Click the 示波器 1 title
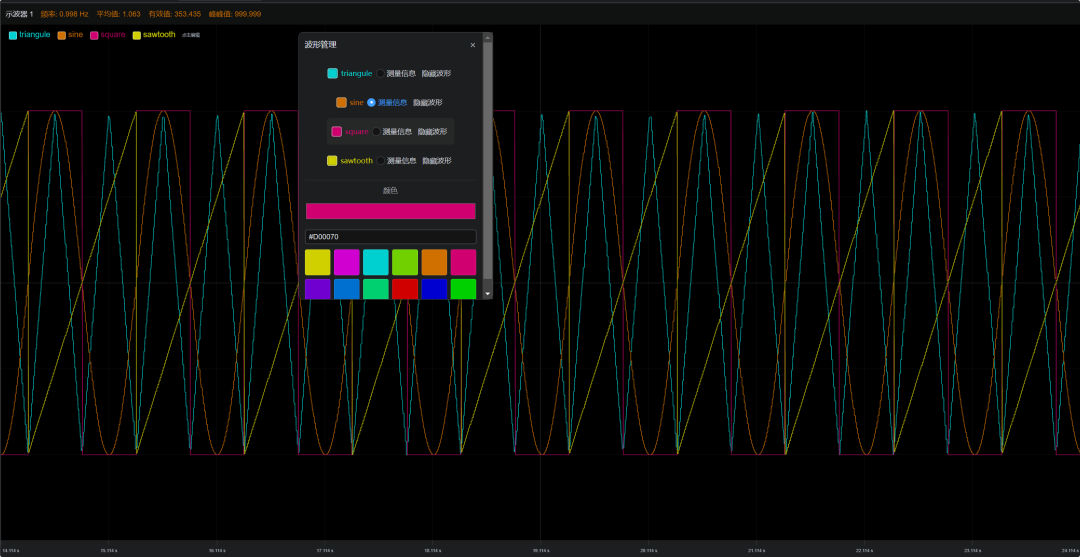Viewport: 1080px width, 557px height. [x=19, y=14]
